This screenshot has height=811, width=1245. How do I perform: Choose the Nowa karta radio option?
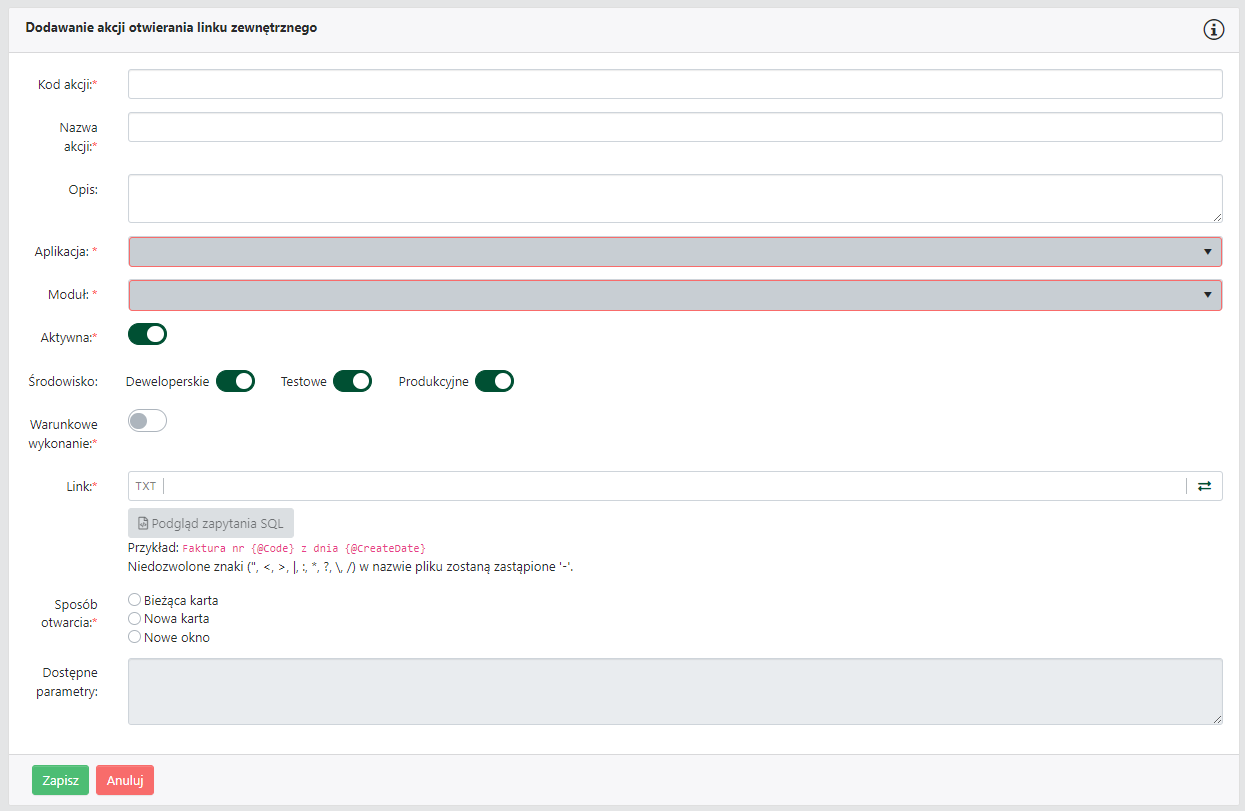pos(135,619)
